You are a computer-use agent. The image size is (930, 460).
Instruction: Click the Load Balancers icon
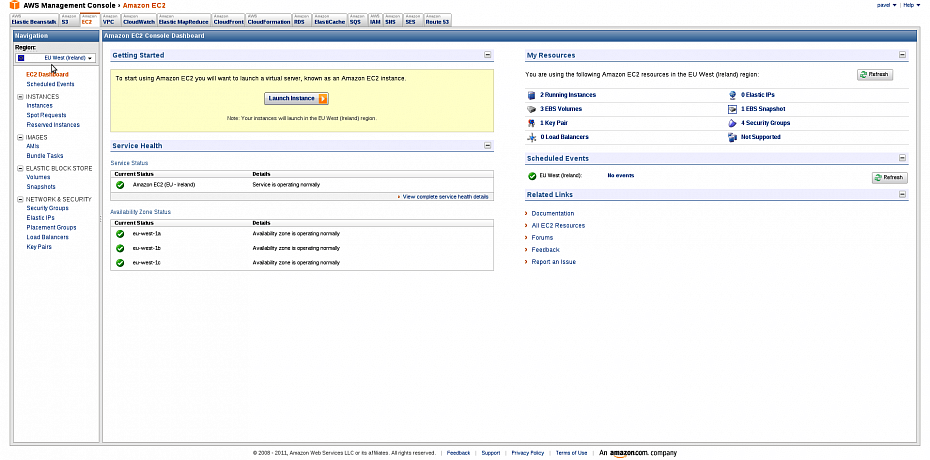(x=531, y=138)
